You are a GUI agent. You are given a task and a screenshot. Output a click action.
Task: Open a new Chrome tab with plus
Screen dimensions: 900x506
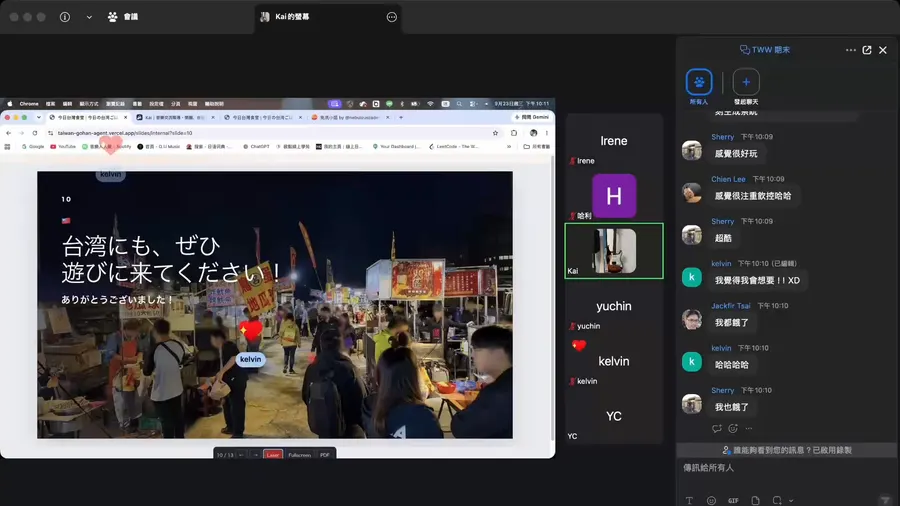(401, 117)
